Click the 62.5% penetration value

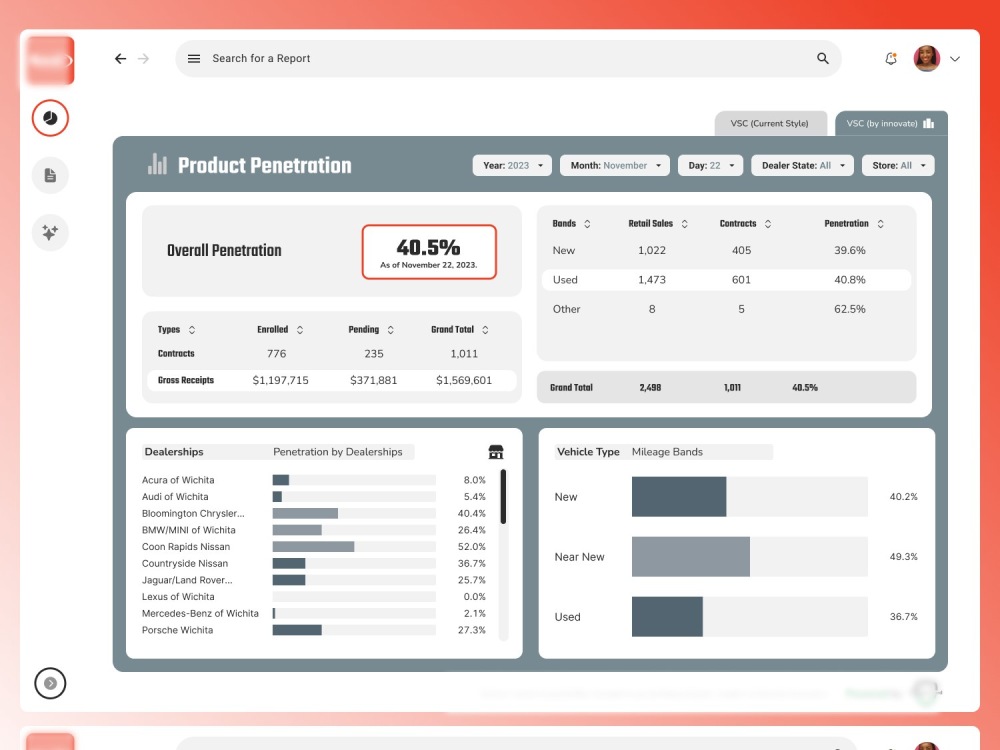coord(849,309)
